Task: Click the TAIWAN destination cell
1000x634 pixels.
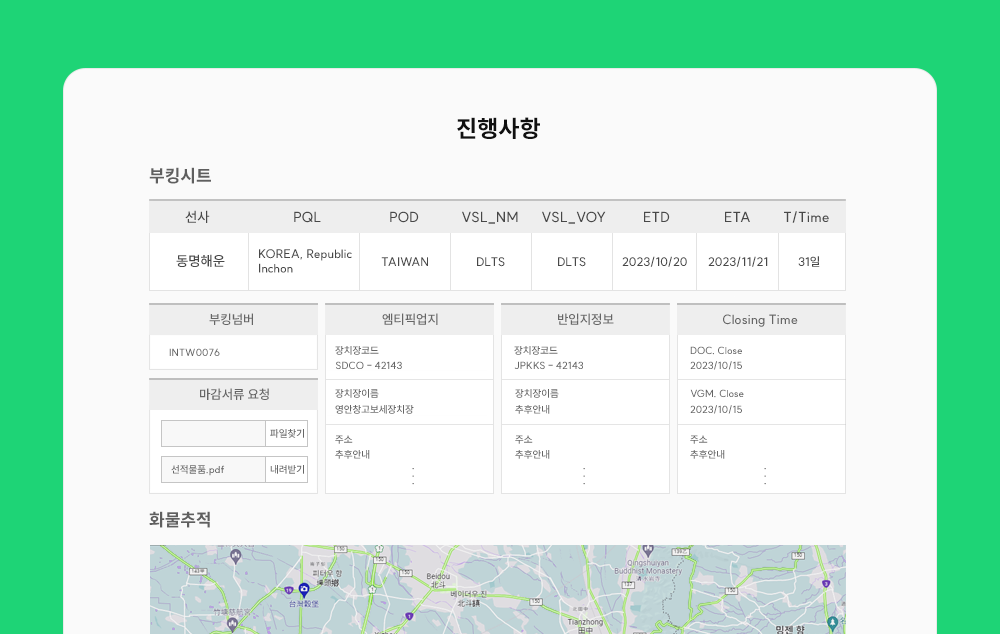Action: 405,262
